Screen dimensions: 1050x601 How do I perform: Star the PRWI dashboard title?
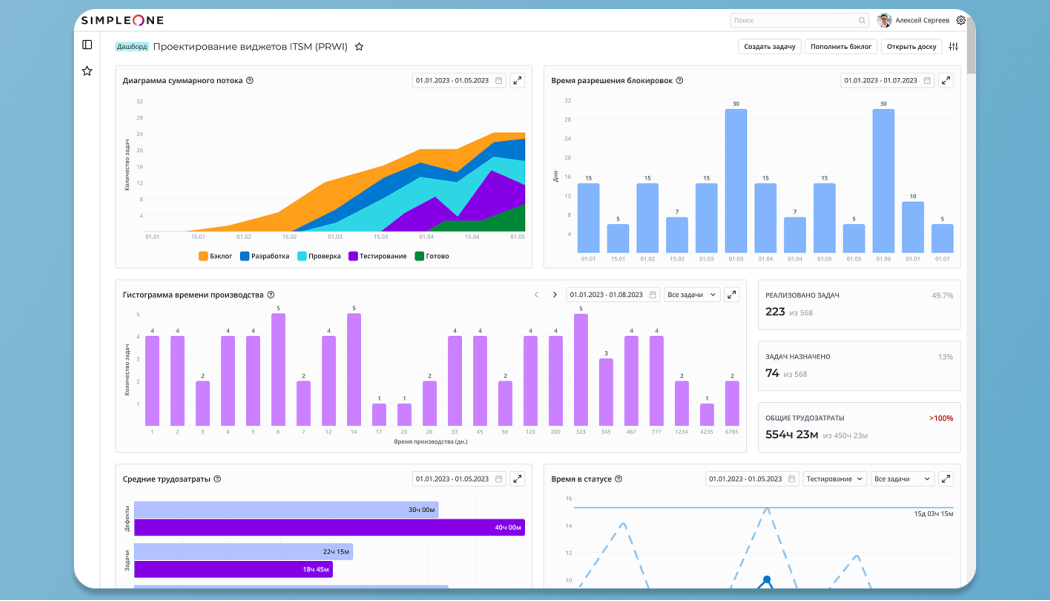pos(359,47)
